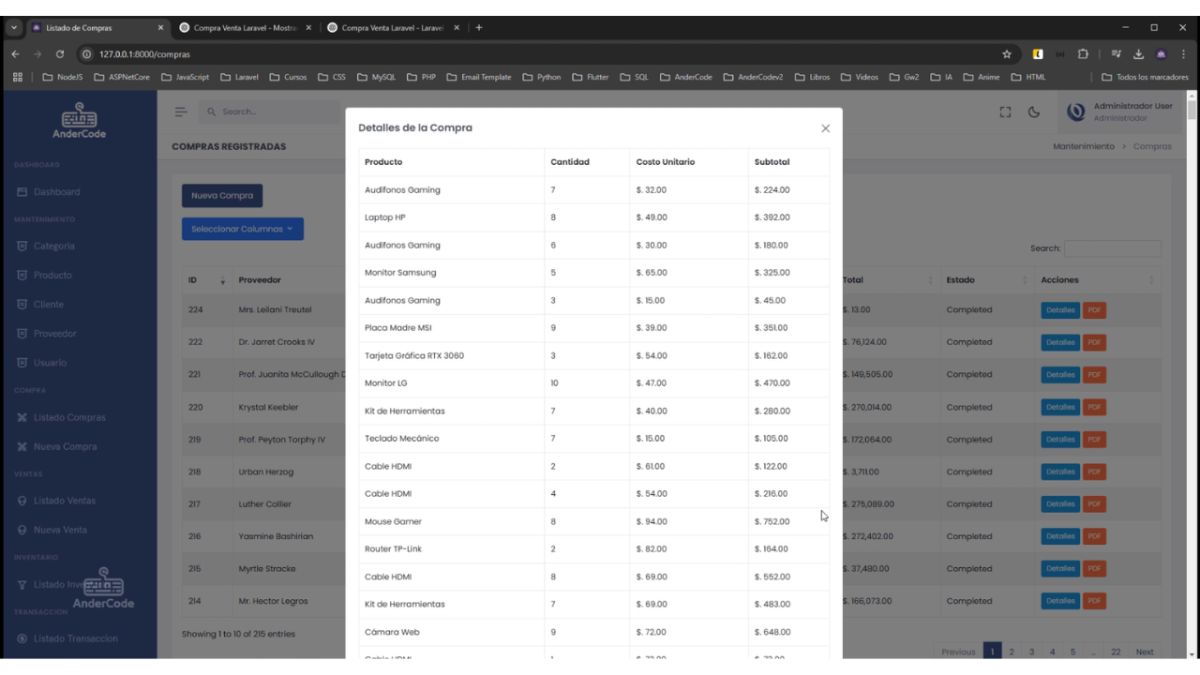
Task: Open the Laravel bookmarks folder
Action: point(240,77)
